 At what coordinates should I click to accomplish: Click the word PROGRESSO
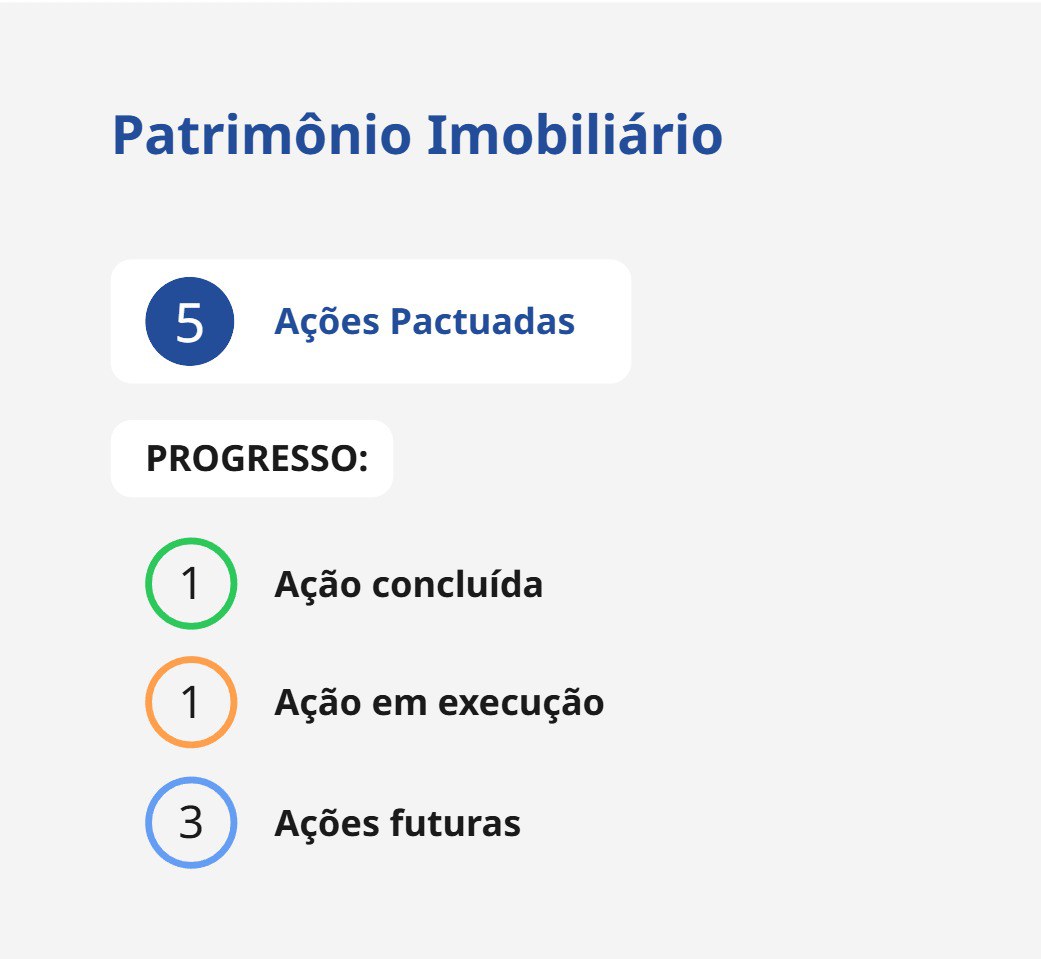click(251, 459)
